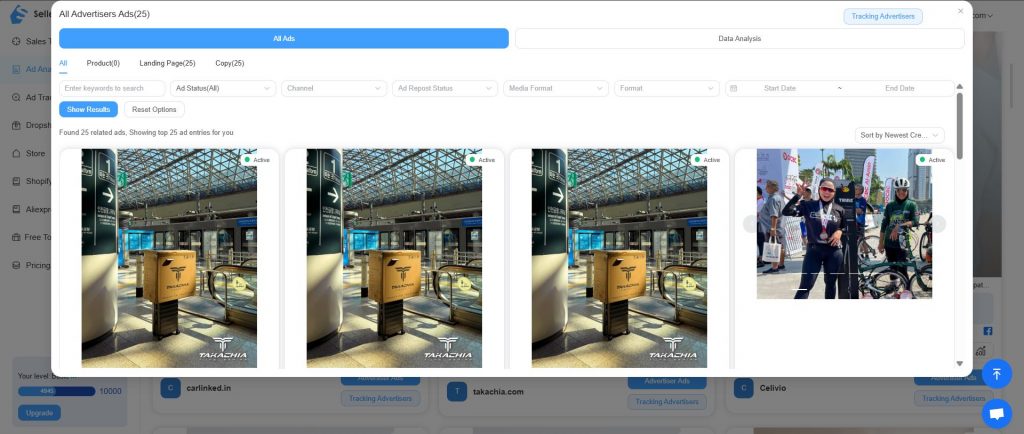Open Store house icon in sidebar
The width and height of the screenshot is (1024, 434).
(x=16, y=153)
